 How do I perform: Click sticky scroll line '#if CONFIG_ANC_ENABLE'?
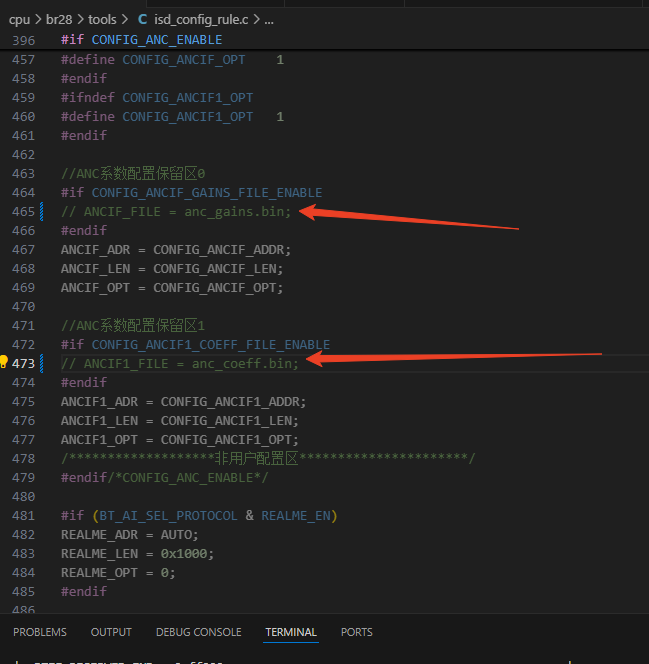(x=141, y=40)
